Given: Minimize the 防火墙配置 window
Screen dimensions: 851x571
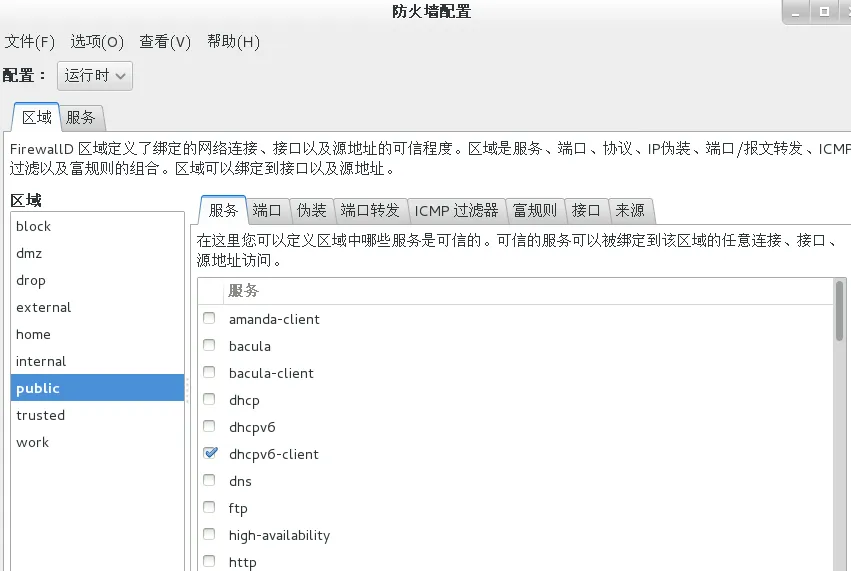Looking at the screenshot, I should [796, 12].
